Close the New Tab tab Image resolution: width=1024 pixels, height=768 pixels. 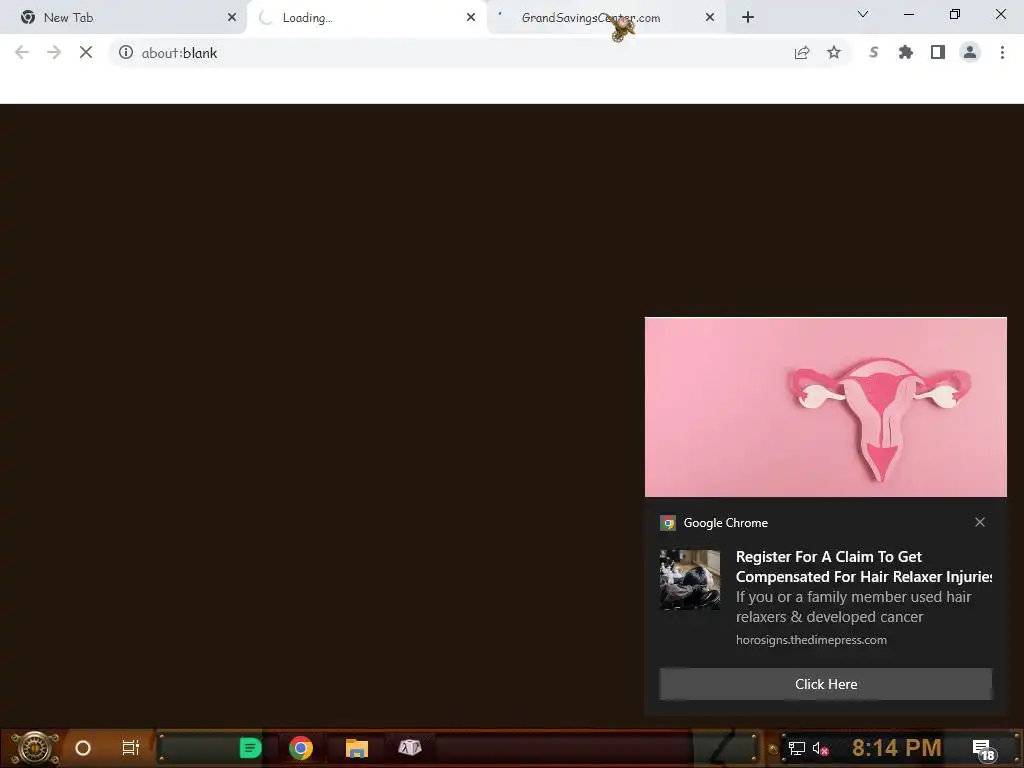[x=232, y=18]
